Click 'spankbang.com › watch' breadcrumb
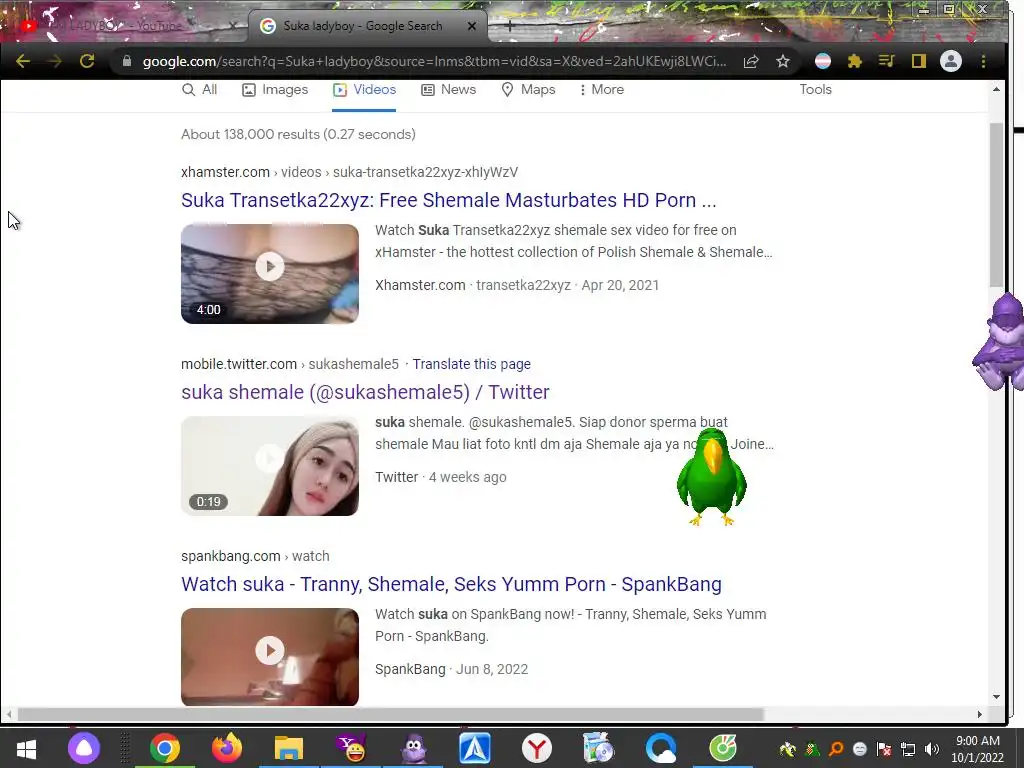Image resolution: width=1024 pixels, height=768 pixels. tap(255, 556)
